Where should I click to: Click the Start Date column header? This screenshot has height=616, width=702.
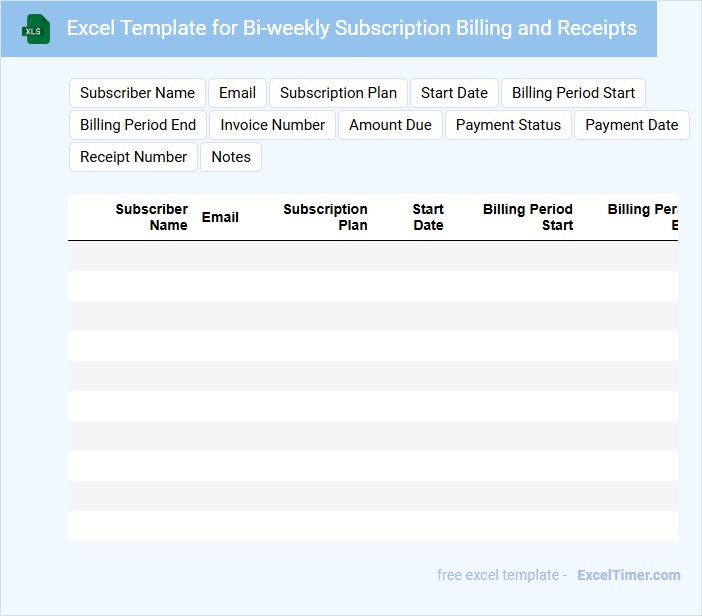pos(428,217)
